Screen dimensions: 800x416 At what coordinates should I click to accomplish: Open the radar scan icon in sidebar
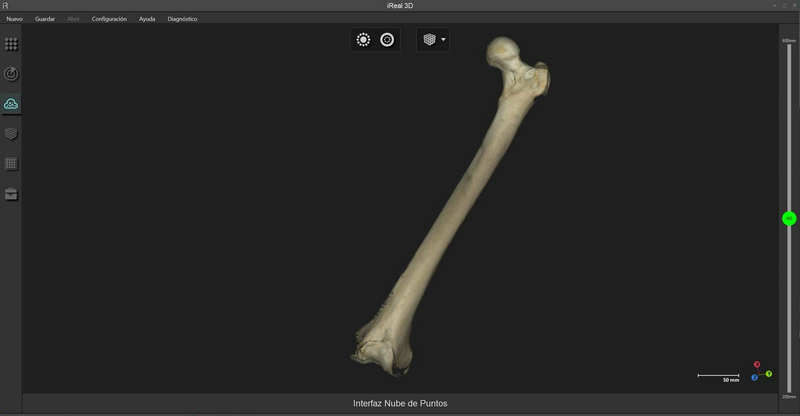coord(11,74)
